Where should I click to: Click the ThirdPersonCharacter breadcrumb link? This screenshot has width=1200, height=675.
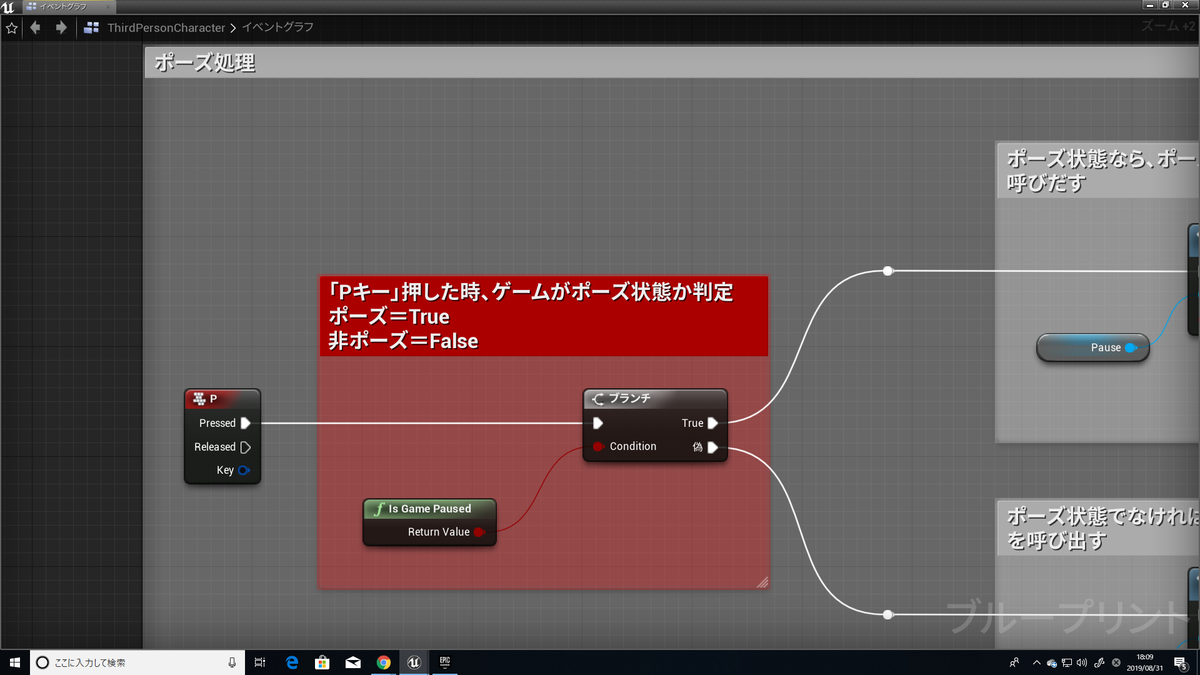[x=166, y=27]
